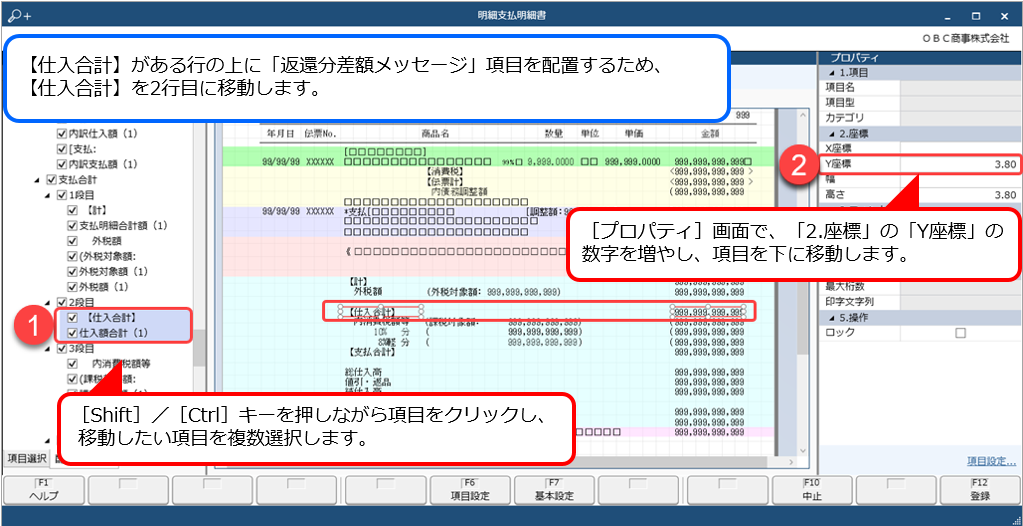
Task: Toggle the 外税額（1） checkbox
Action: (72, 286)
